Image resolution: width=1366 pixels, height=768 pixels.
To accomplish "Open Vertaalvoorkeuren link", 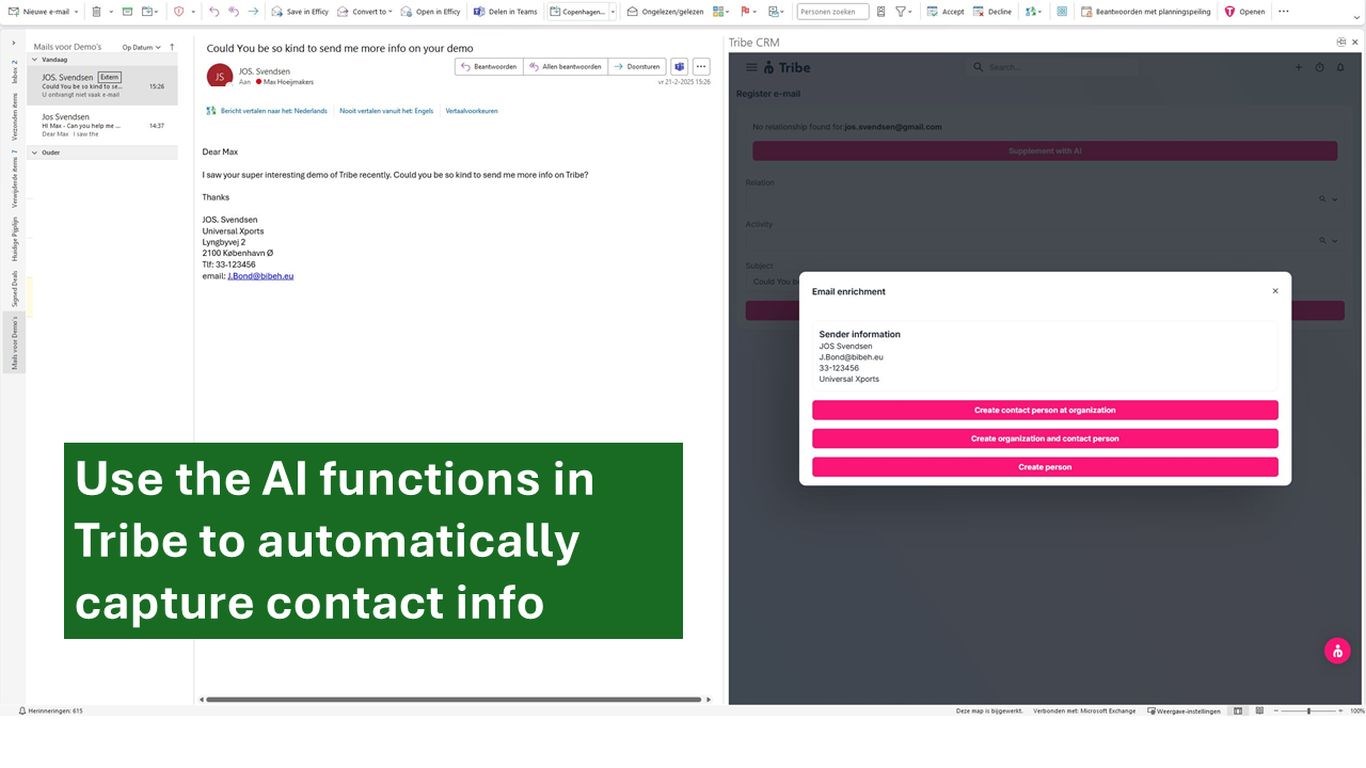I will [x=471, y=111].
